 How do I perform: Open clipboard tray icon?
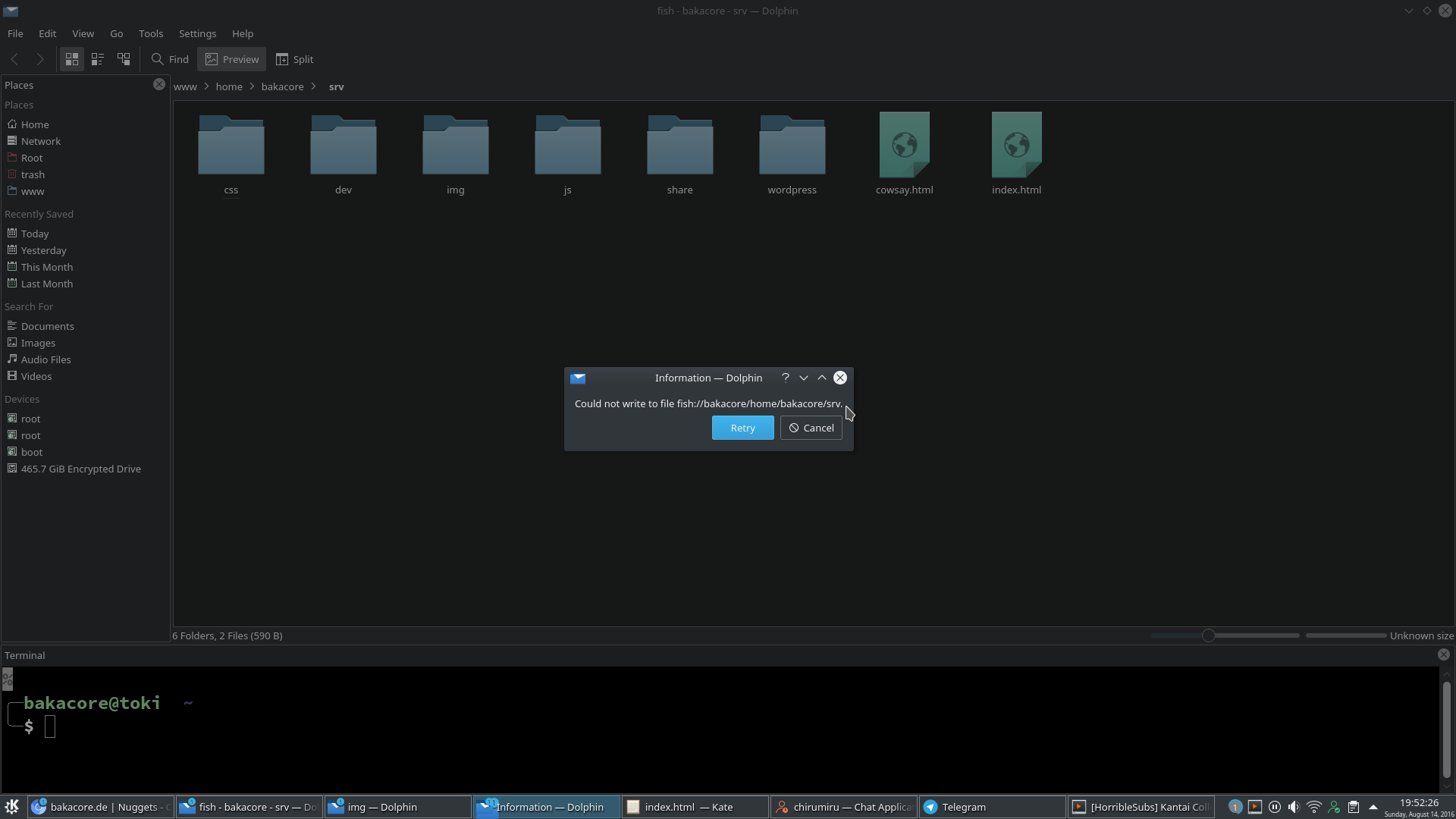1354,807
